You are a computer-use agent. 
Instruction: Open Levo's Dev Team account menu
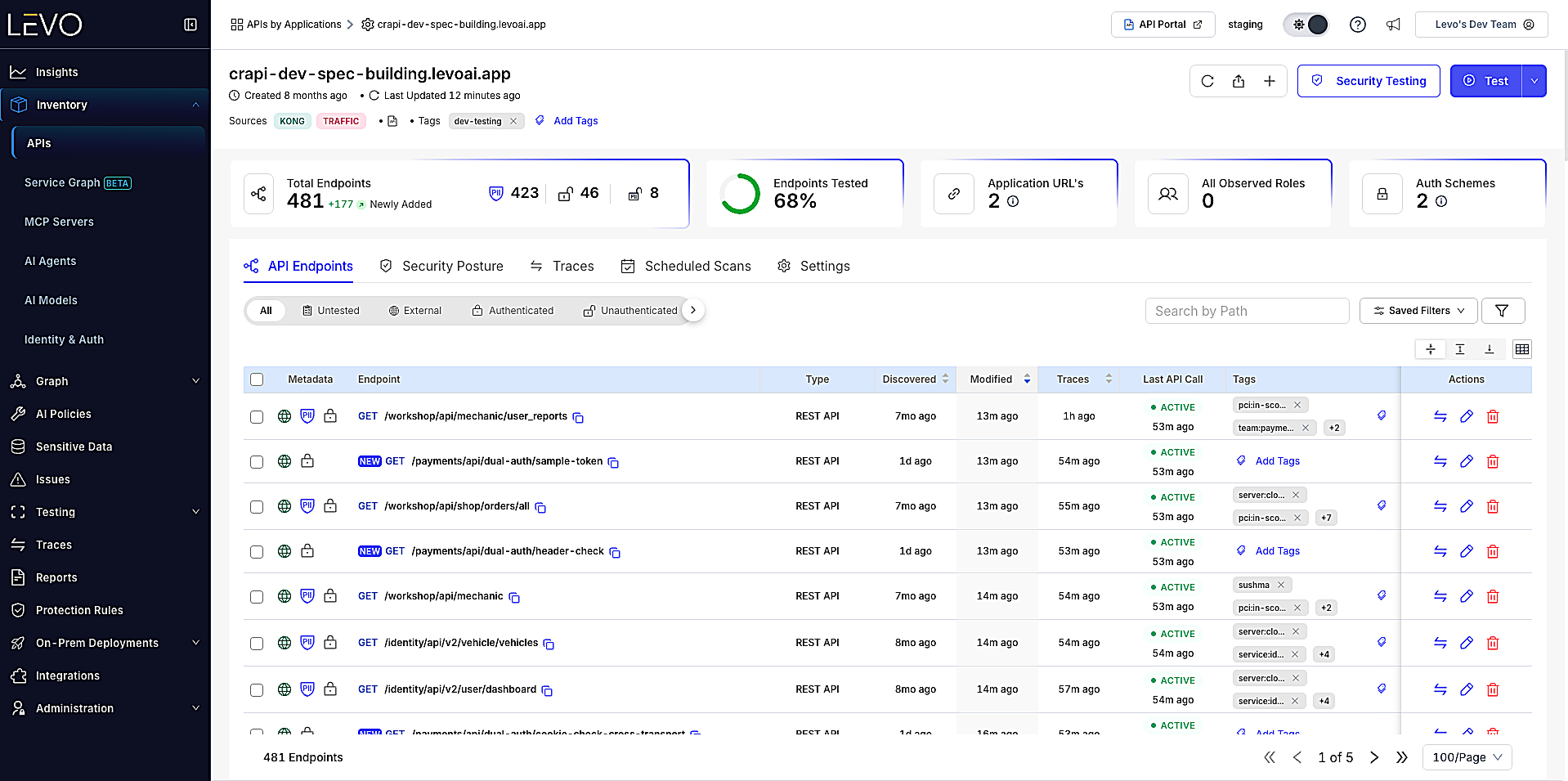(x=1481, y=25)
